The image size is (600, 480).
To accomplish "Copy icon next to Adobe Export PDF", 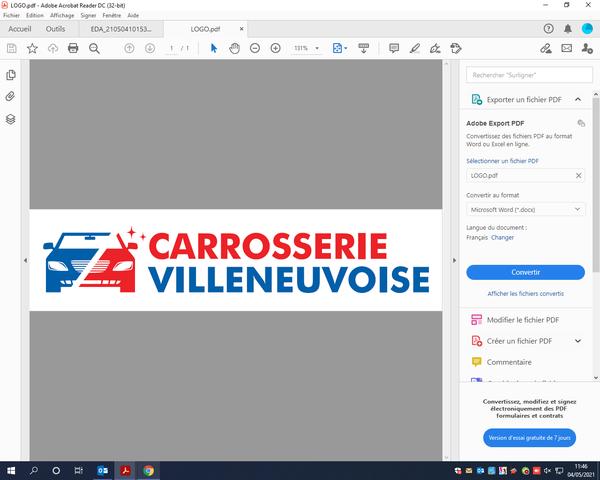I will [x=581, y=123].
